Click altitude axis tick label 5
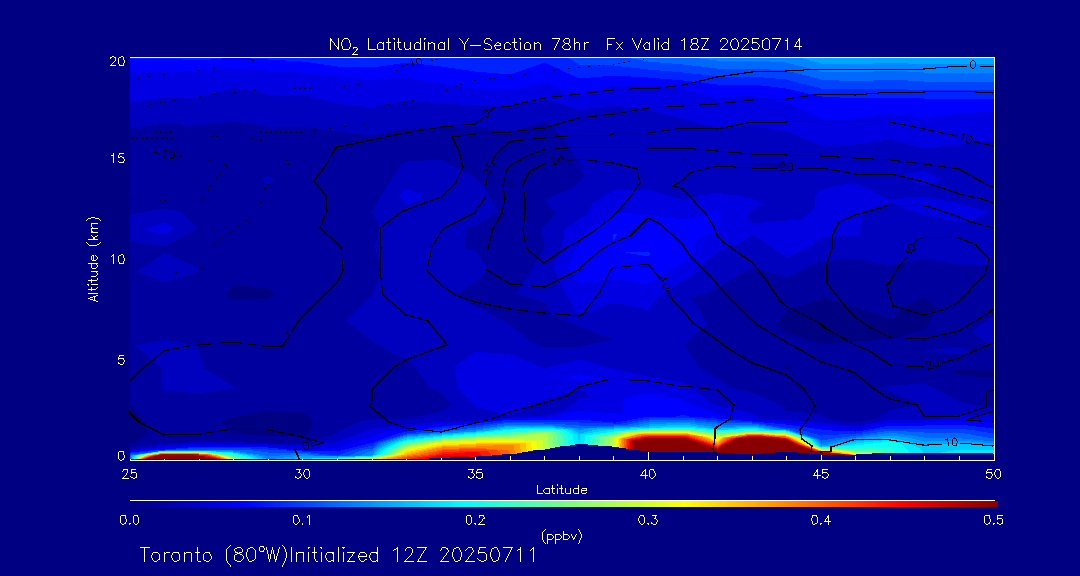 click(121, 360)
